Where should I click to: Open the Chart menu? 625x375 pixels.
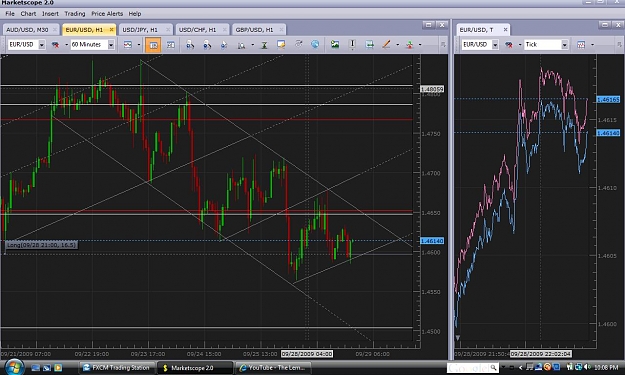(x=28, y=14)
